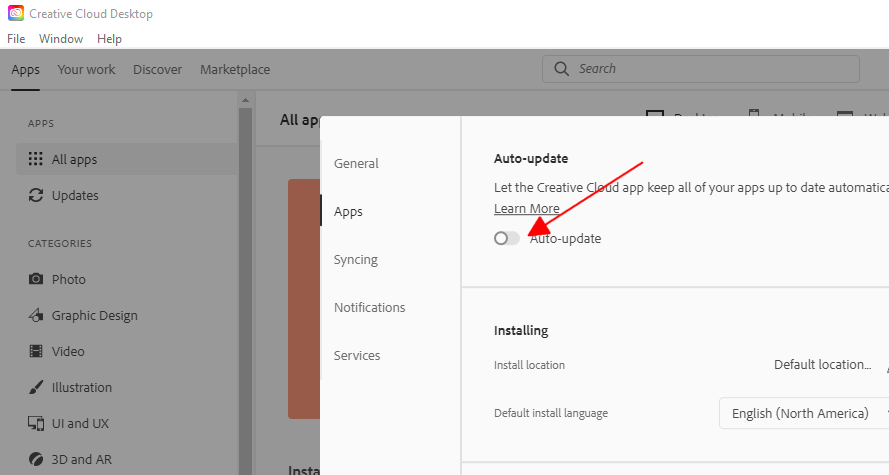The height and width of the screenshot is (475, 889).
Task: Click the Creative Cloud logo icon
Action: 16,13
